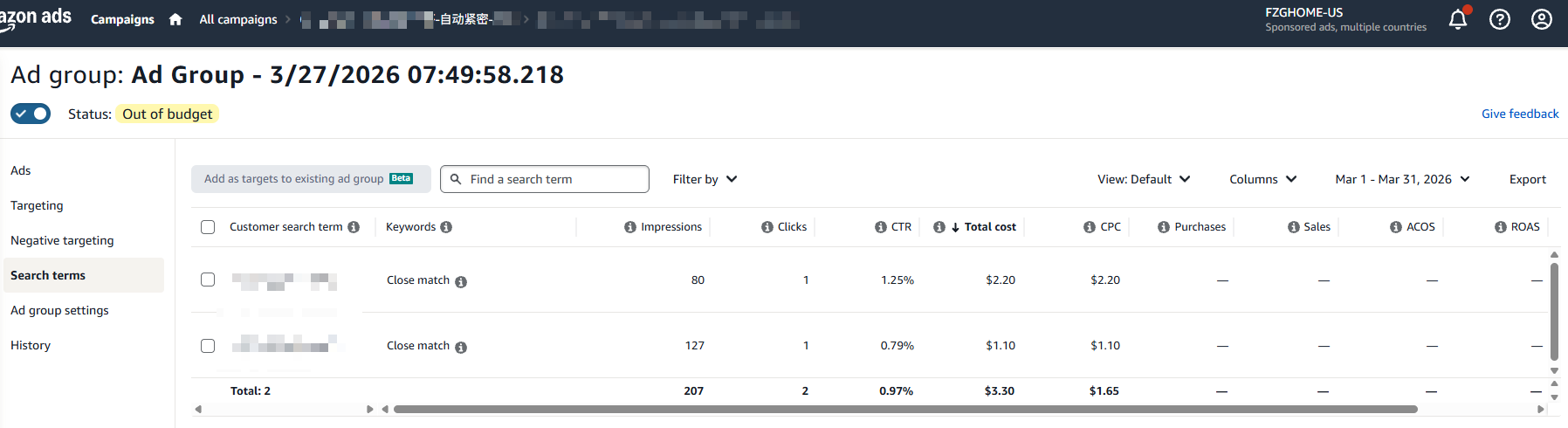Click the notifications bell icon
This screenshot has width=1568, height=428.
1457,19
